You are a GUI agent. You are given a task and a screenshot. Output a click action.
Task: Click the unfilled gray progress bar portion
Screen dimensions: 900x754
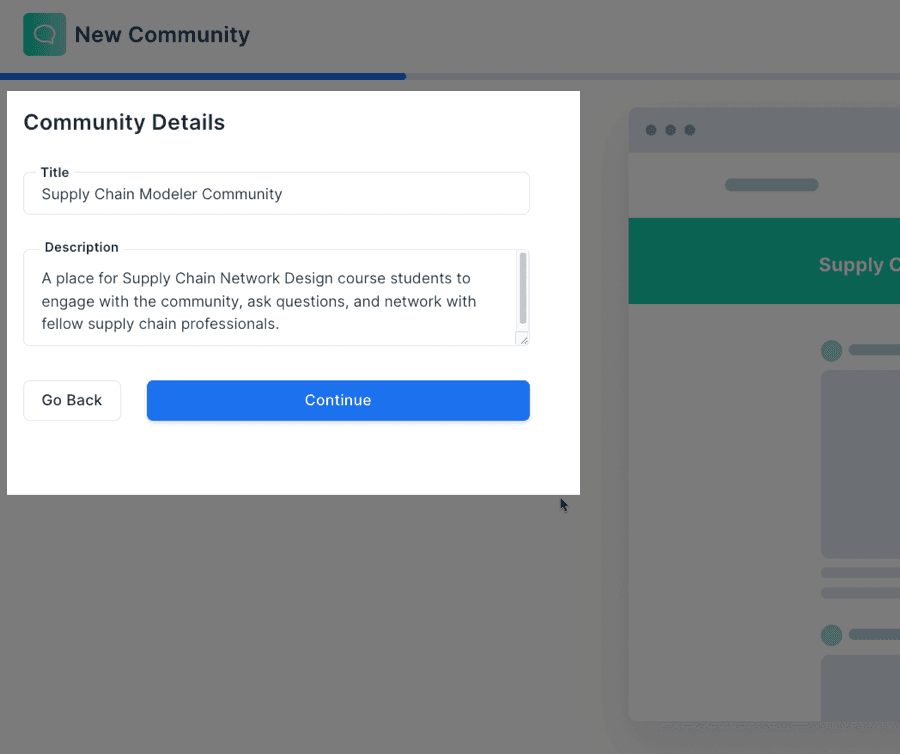click(x=650, y=76)
